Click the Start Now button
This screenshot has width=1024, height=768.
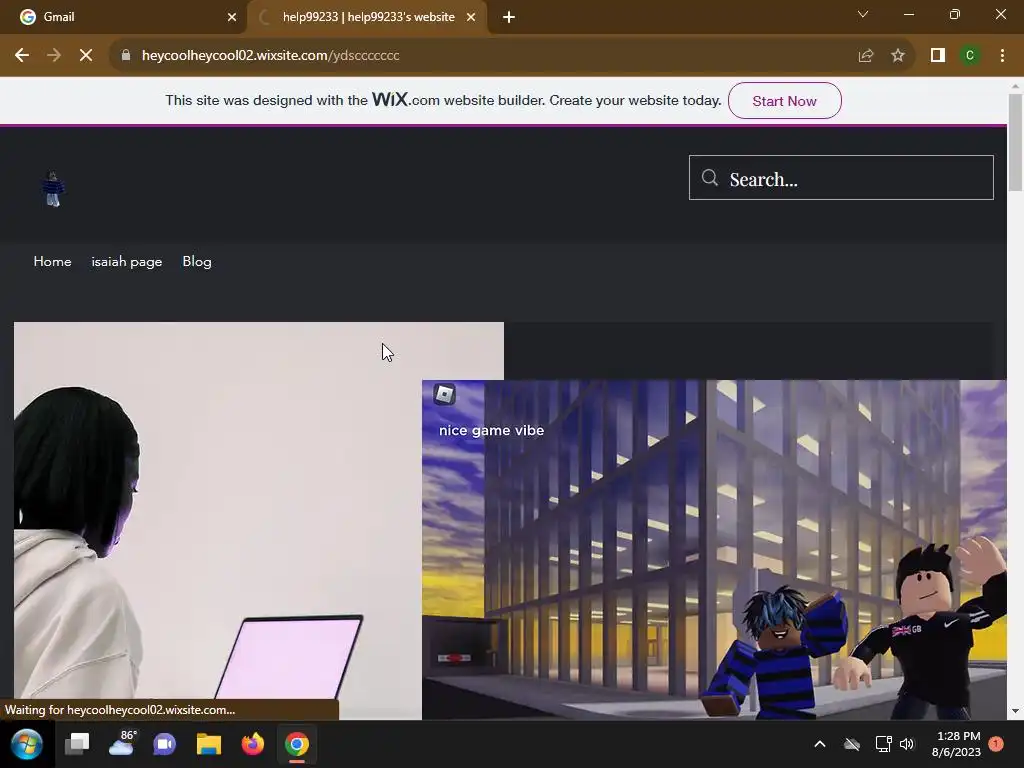tap(784, 101)
